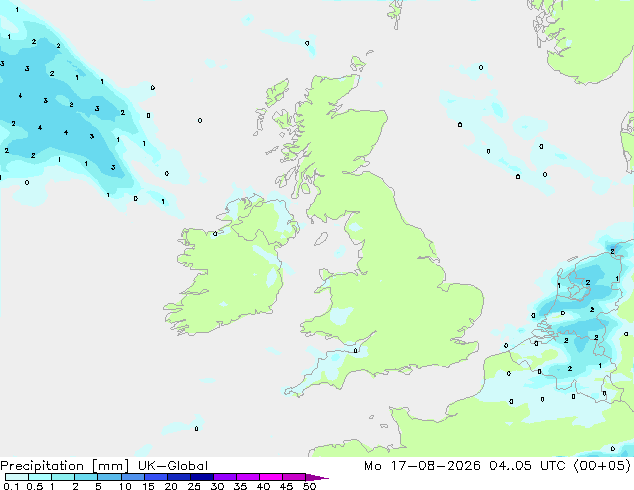The width and height of the screenshot is (634, 490).
Task: Click the 0.5 to 1 mm legend swatch
Action: pos(40,477)
